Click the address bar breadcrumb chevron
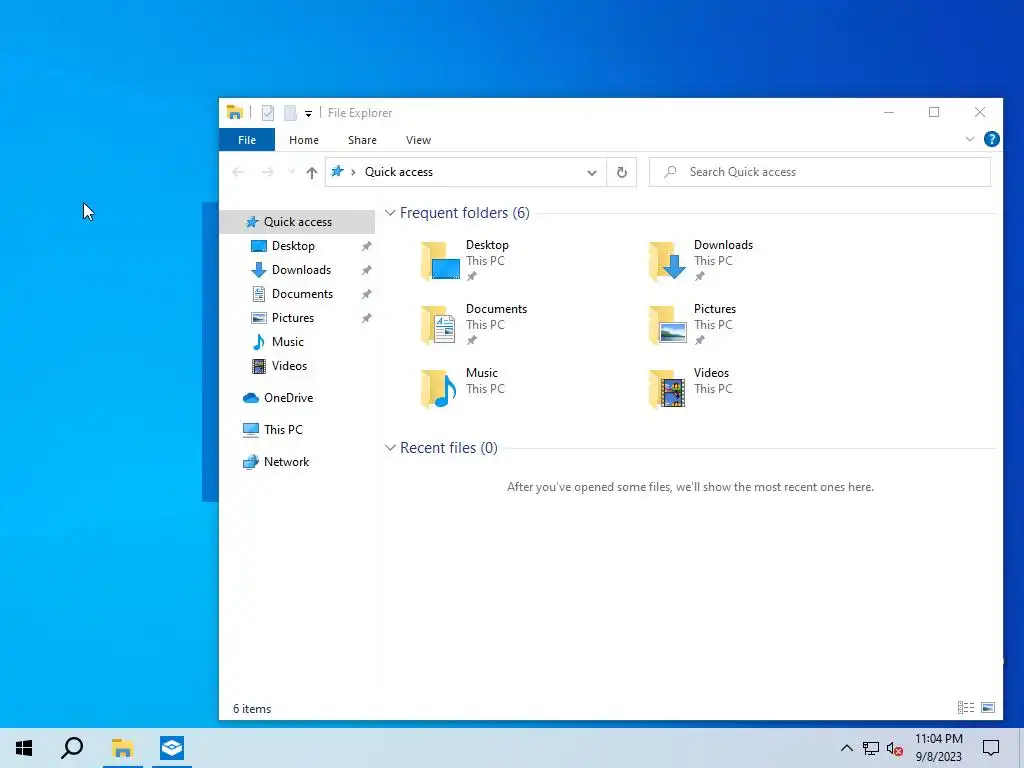 (353, 172)
